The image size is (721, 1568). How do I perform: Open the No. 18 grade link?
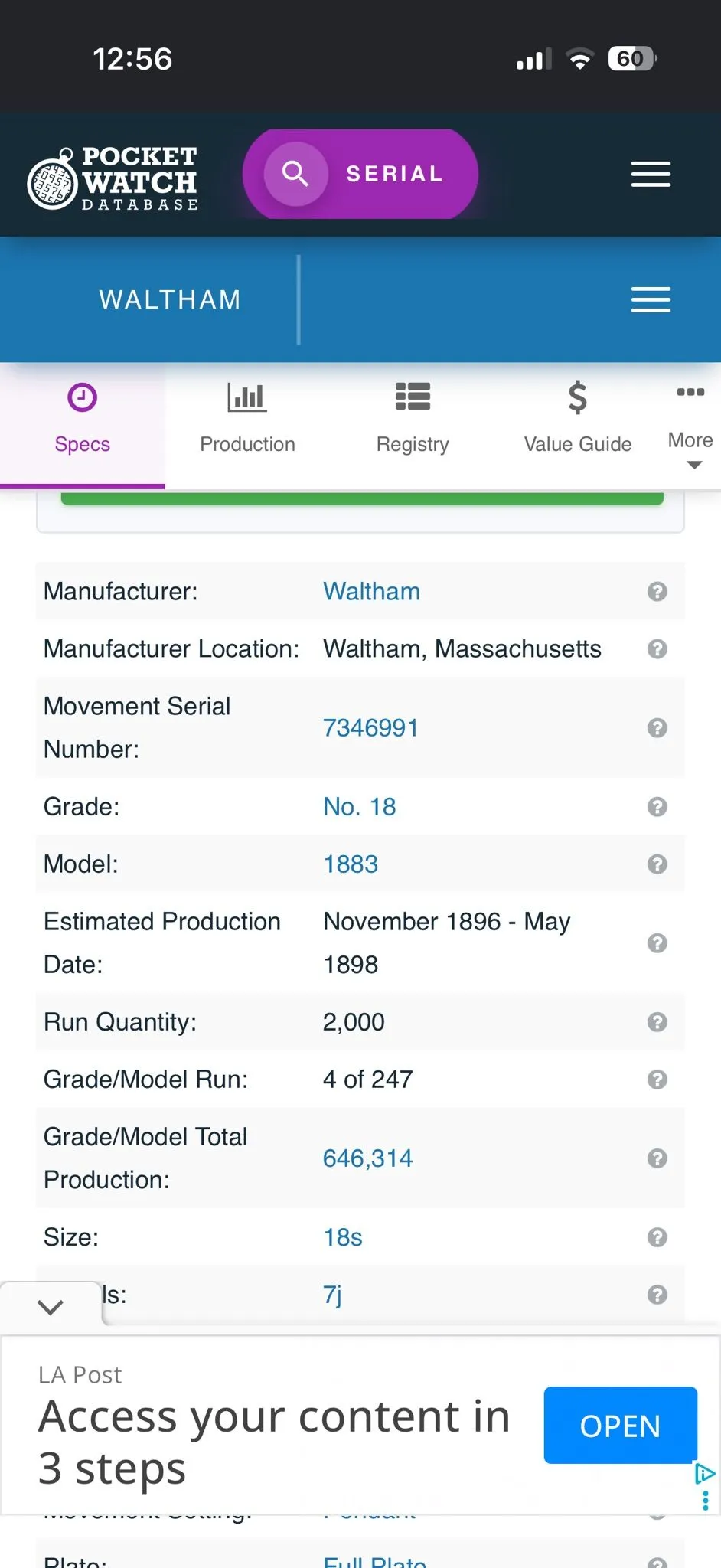coord(359,806)
